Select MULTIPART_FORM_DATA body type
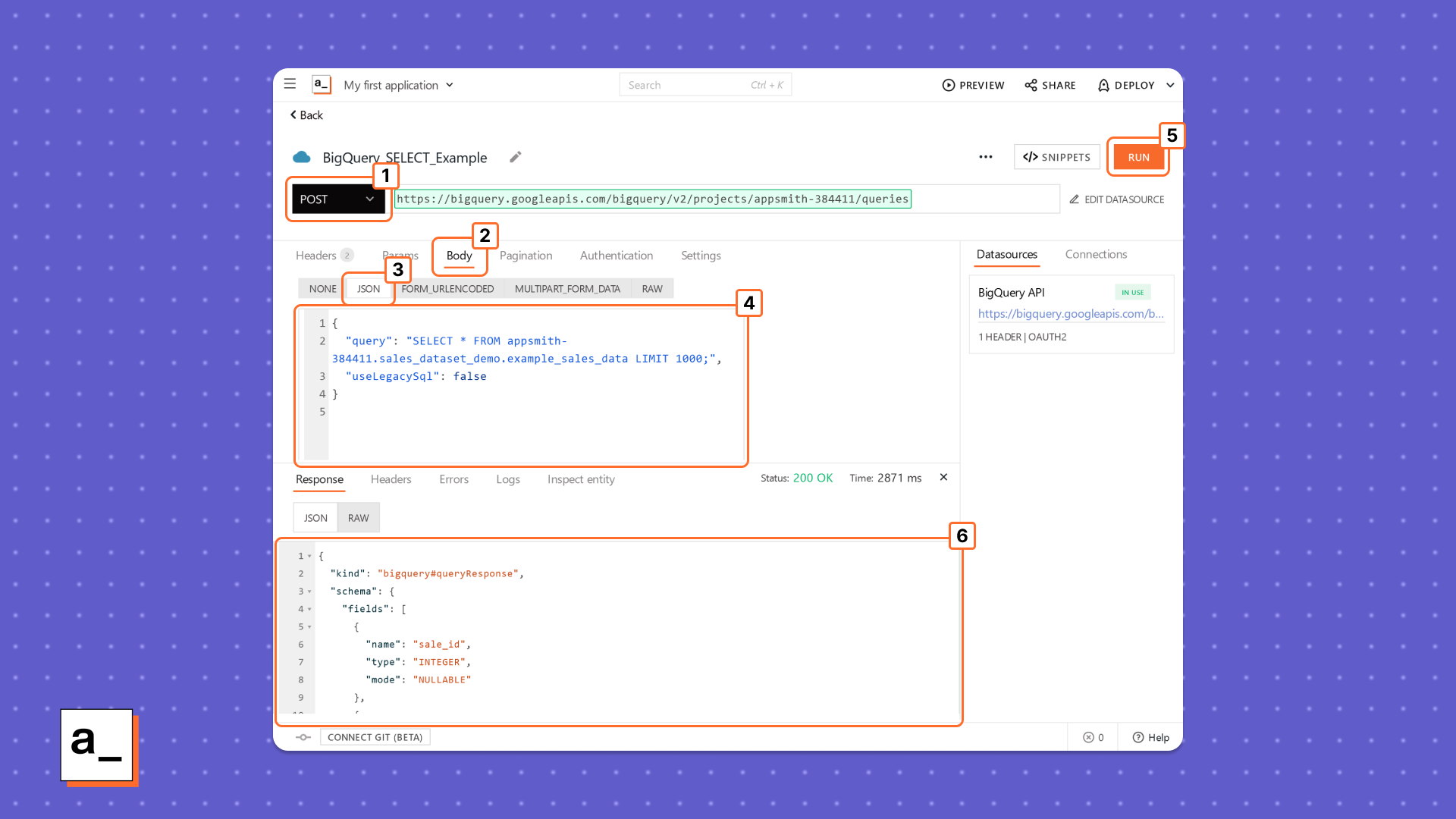Screen dimensions: 1456x819 coord(567,289)
